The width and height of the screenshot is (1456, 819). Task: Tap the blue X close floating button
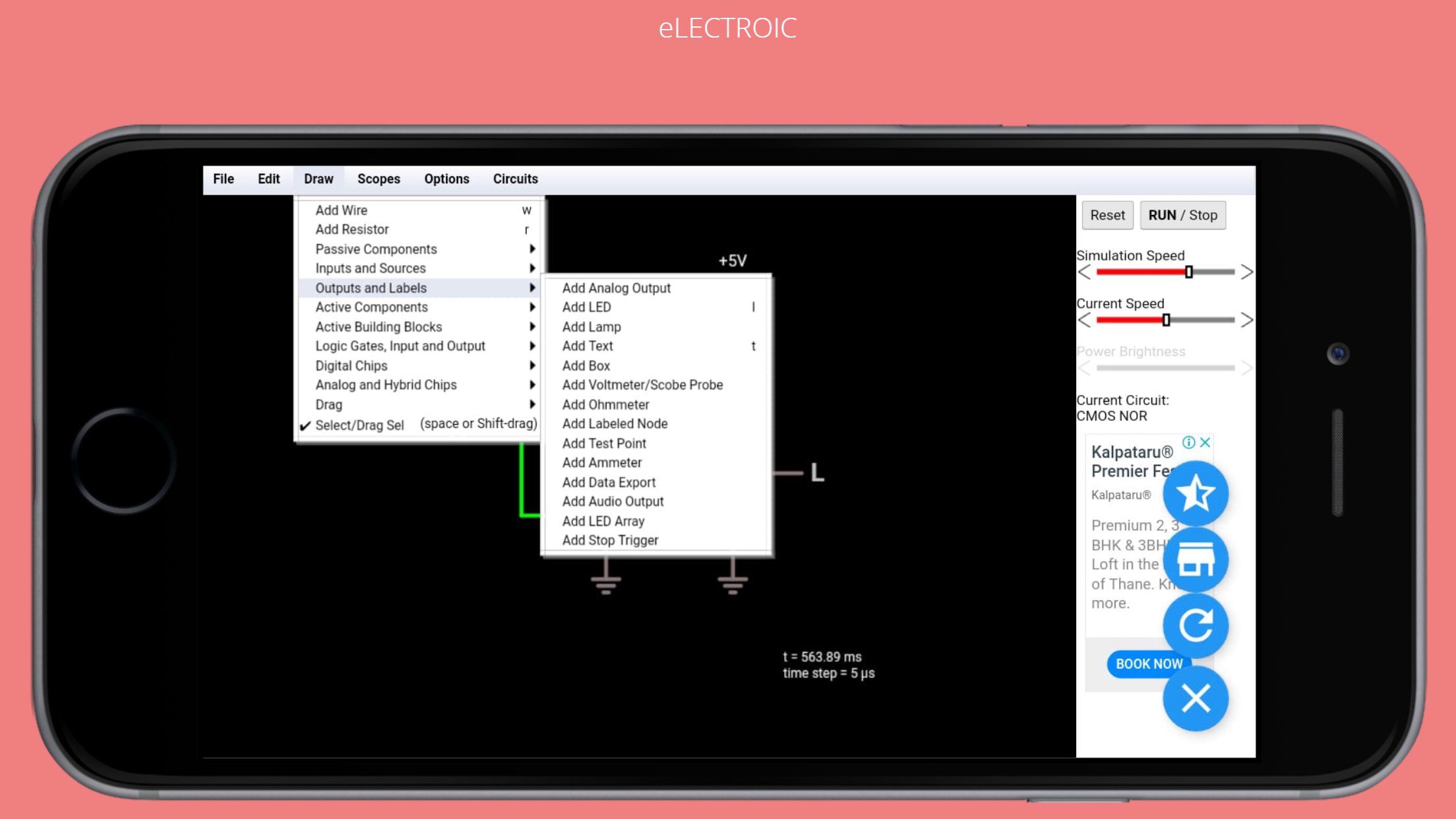point(1195,698)
